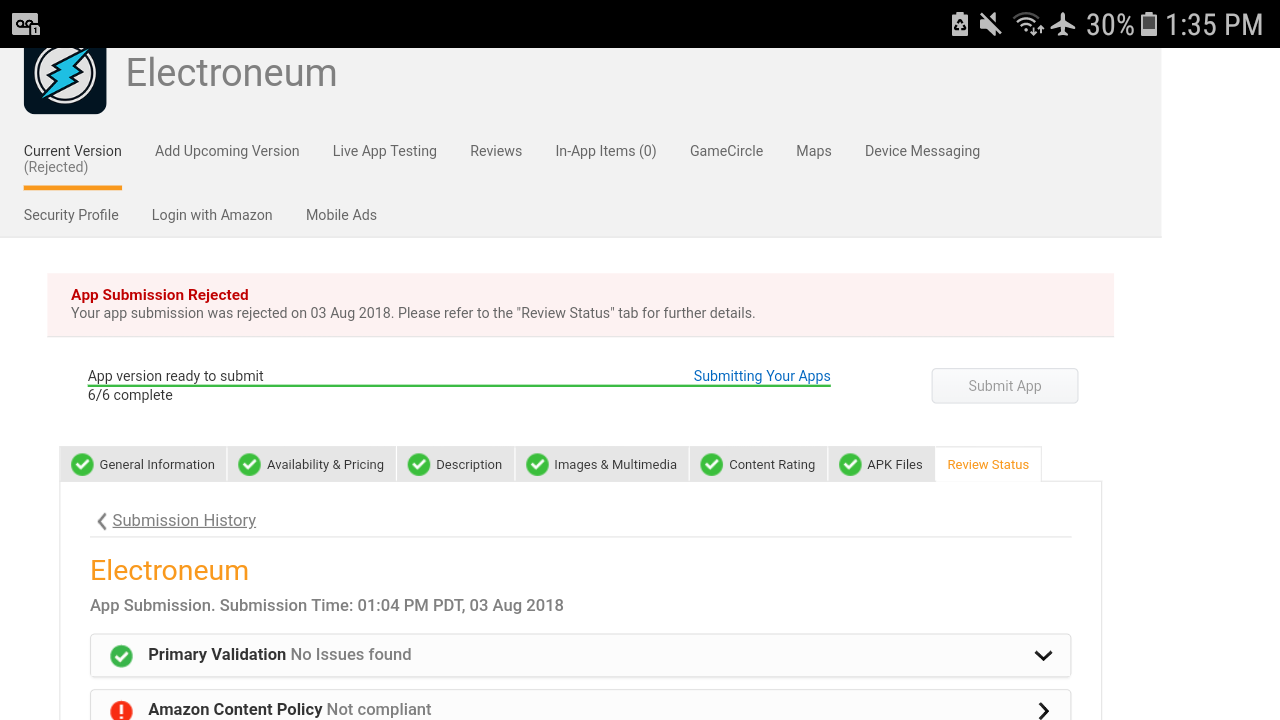
Task: Open the Add Upcoming Version tab
Action: point(227,151)
